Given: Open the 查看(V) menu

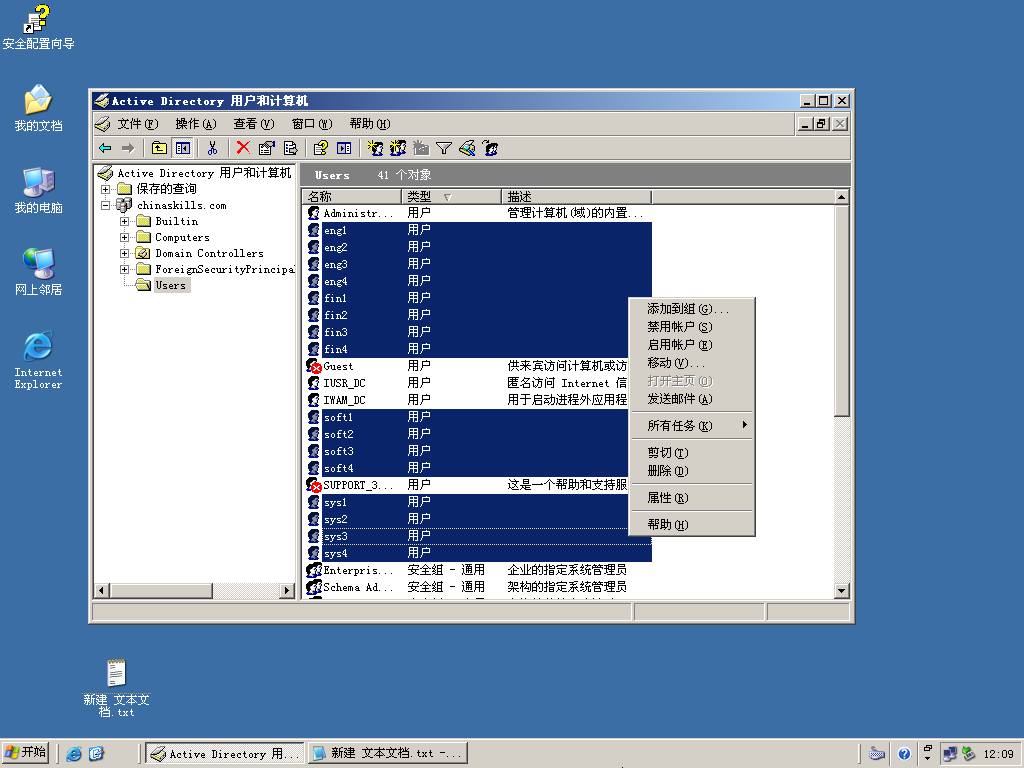Looking at the screenshot, I should [x=254, y=124].
